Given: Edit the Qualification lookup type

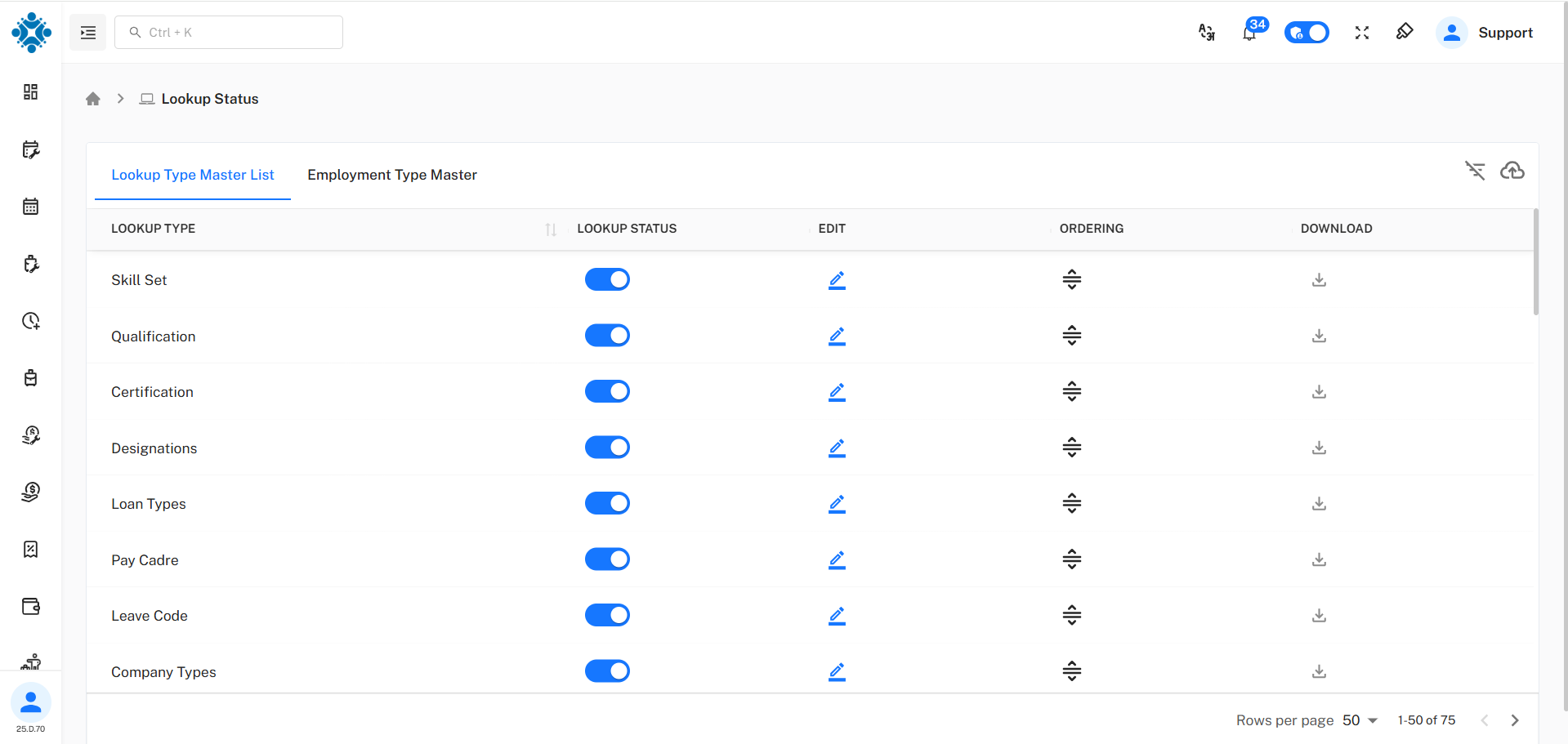Looking at the screenshot, I should (836, 336).
